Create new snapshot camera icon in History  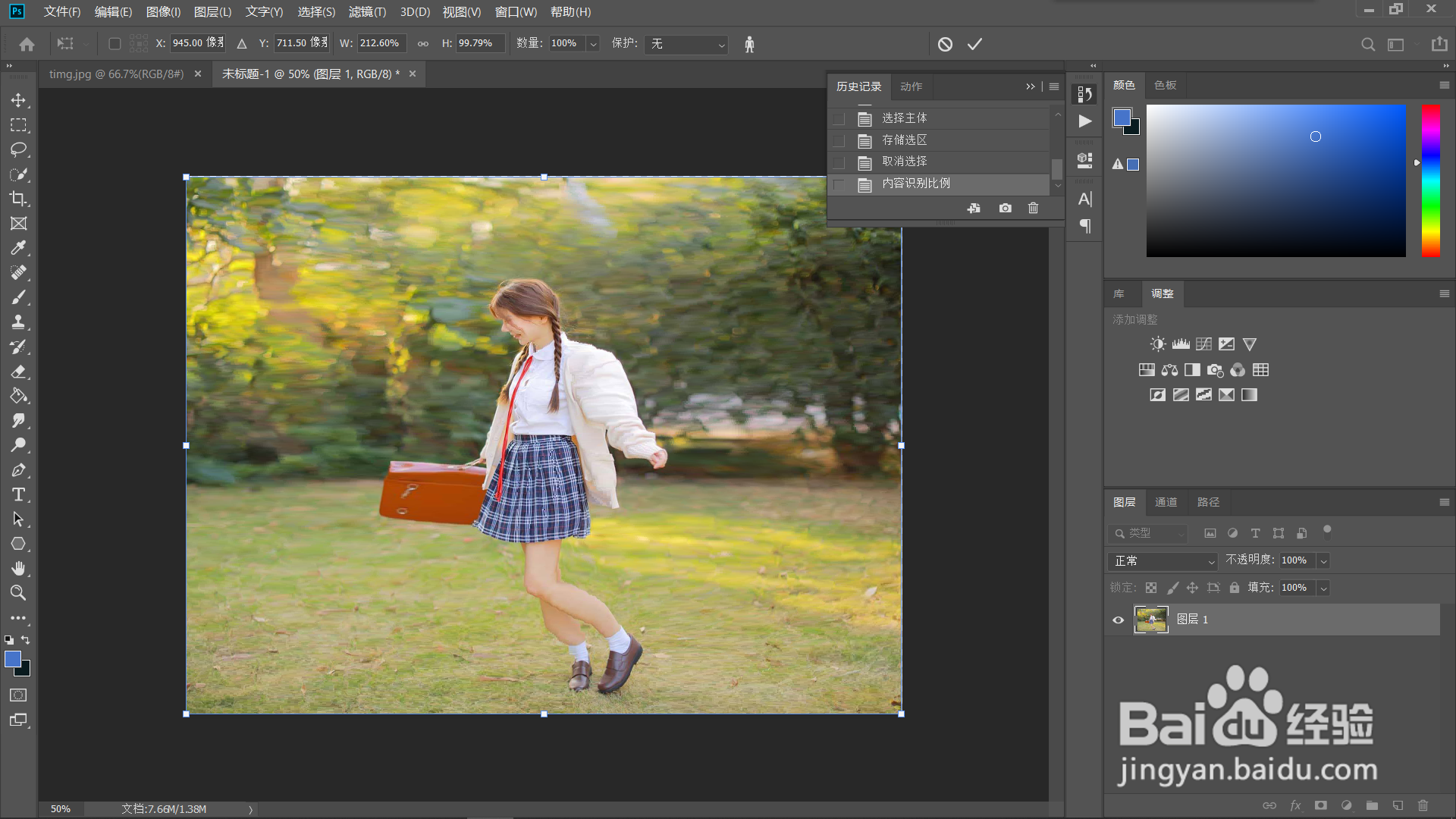point(1005,208)
